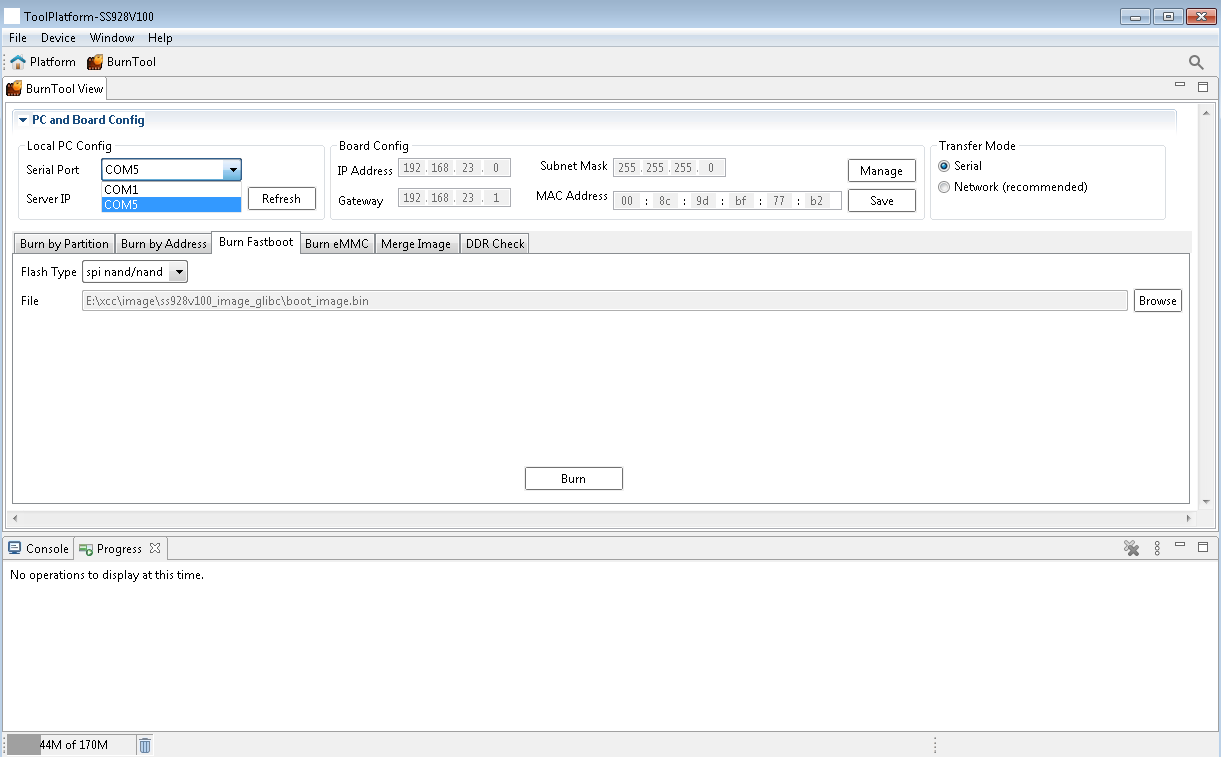Image resolution: width=1221 pixels, height=757 pixels.
Task: Remove all finished operations in Progress
Action: click(x=1132, y=548)
